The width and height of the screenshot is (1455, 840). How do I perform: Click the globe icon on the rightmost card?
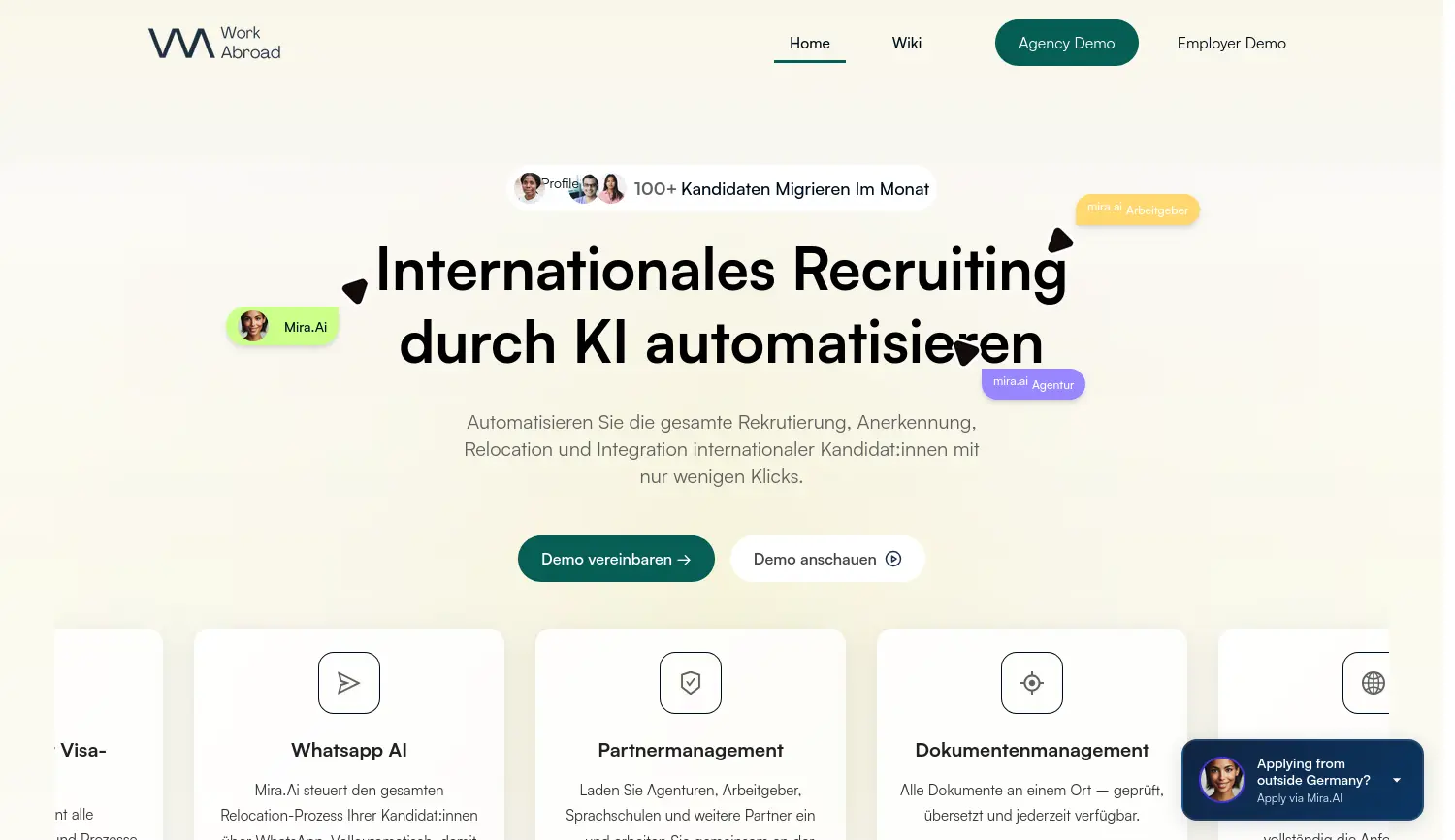(1373, 682)
